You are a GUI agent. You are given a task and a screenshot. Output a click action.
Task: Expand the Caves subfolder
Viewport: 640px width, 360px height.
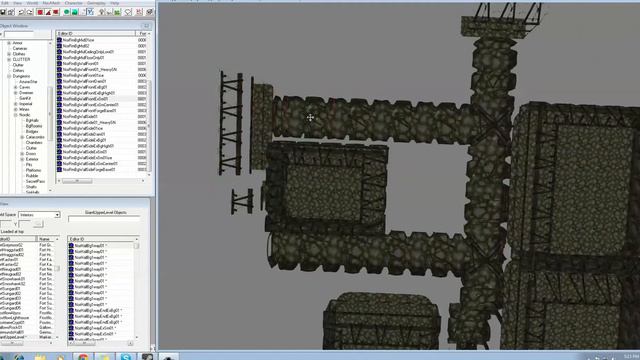coord(16,87)
